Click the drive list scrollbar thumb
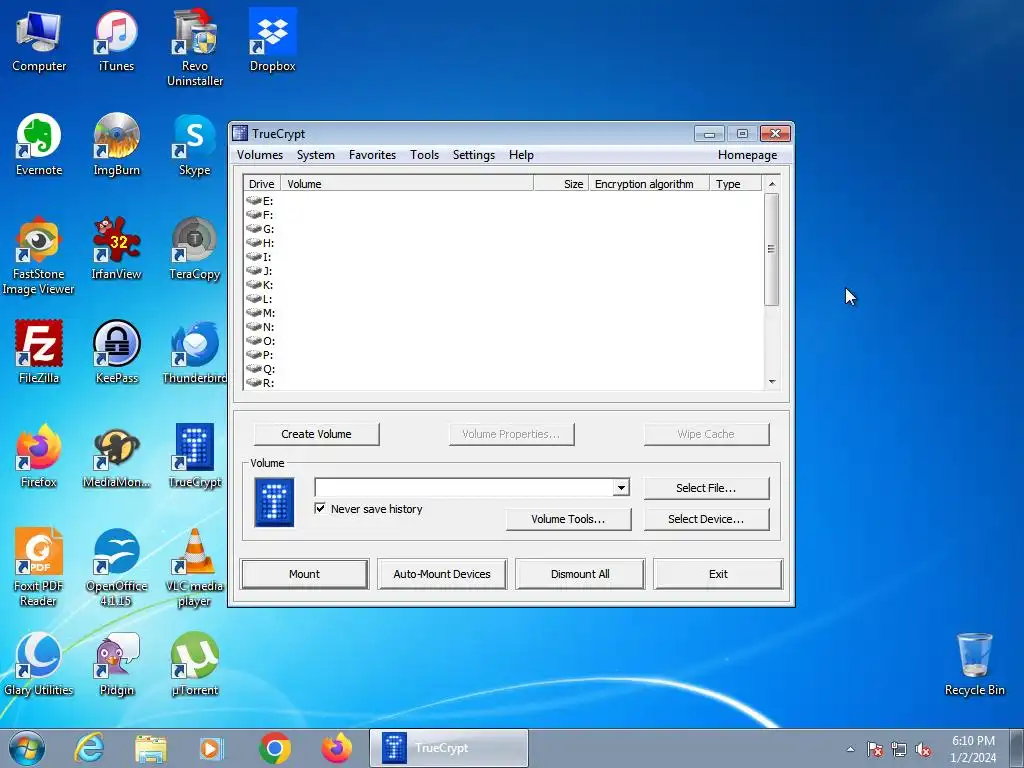 tap(772, 249)
